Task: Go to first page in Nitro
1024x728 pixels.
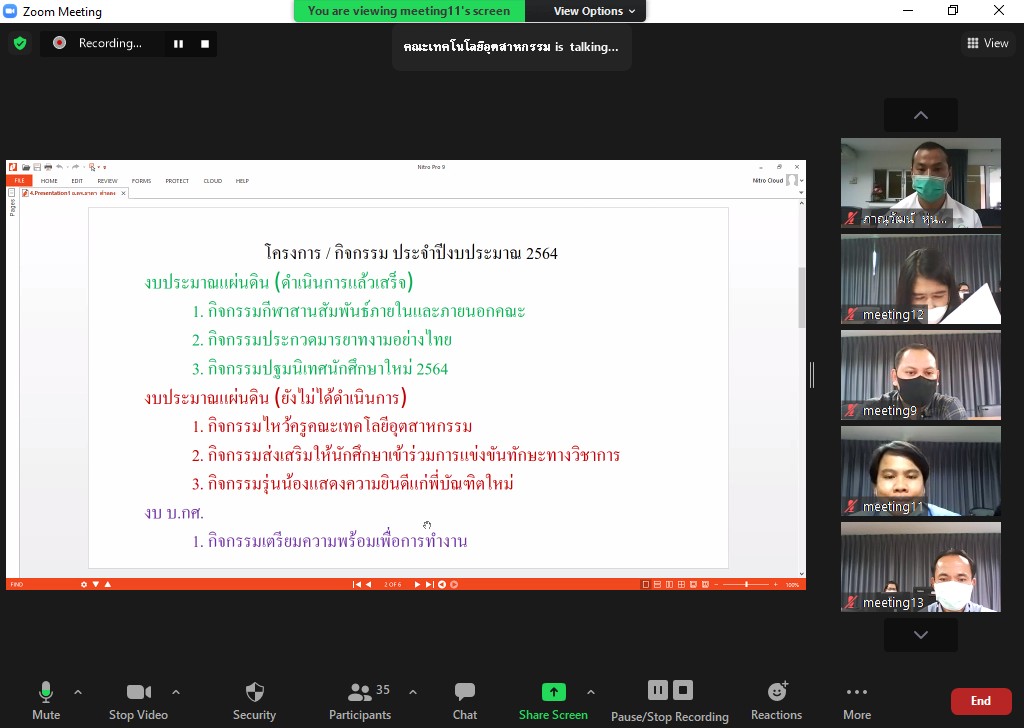Action: (x=357, y=584)
